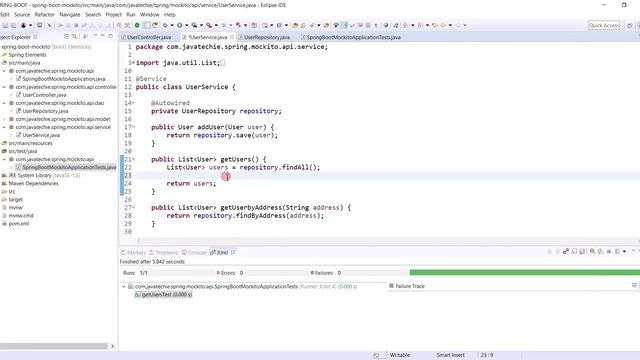640x360 pixels.
Task: Expand com.javatechie.spring.mockito.api.model package node
Action: pyautogui.click(x=4, y=119)
